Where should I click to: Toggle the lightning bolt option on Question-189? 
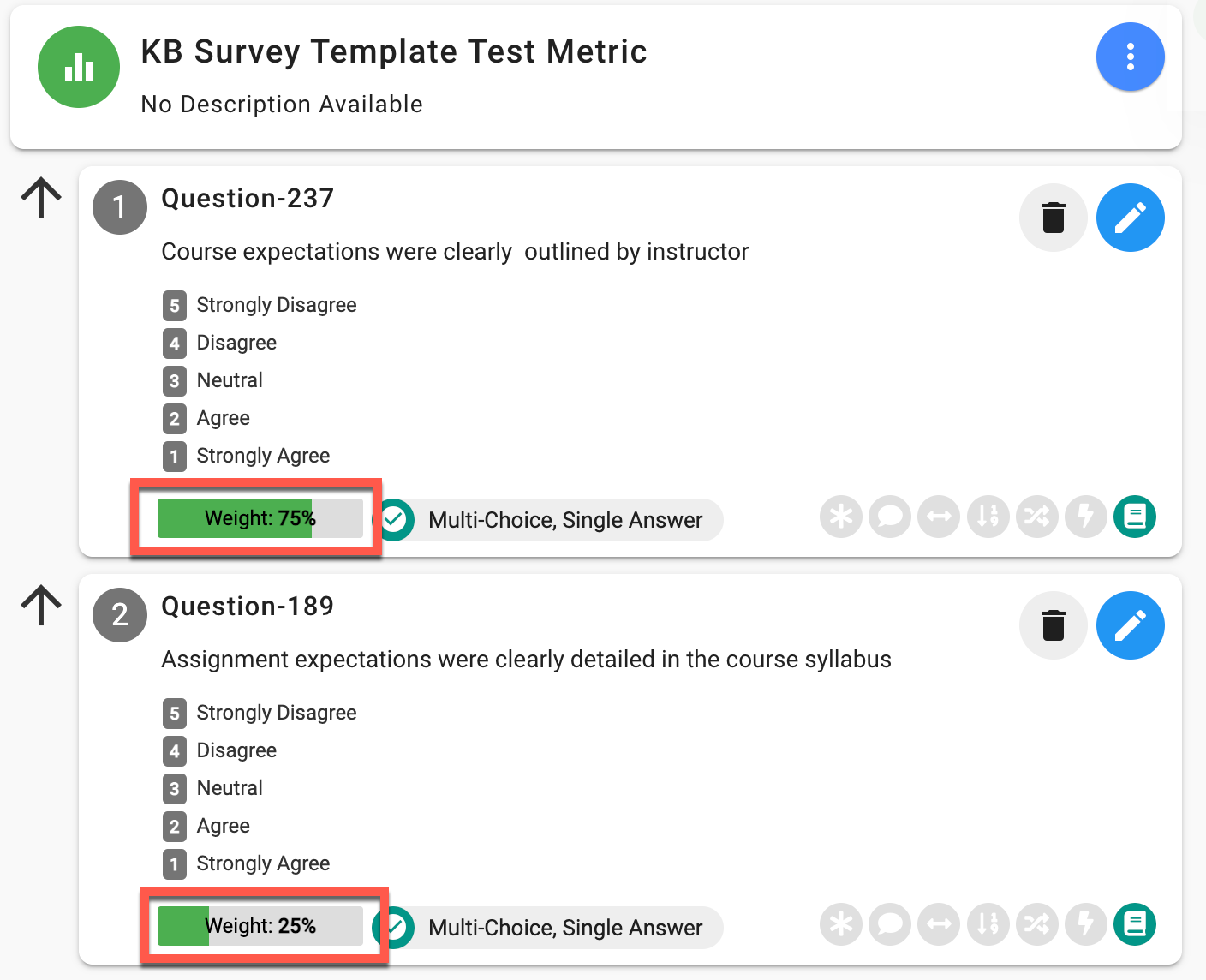coord(1086,924)
